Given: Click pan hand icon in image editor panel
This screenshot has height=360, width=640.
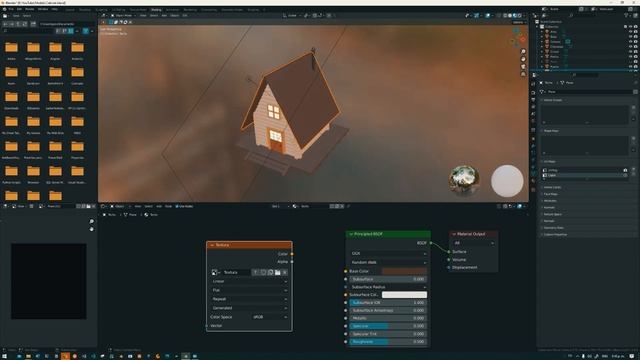Looking at the screenshot, I should [x=91, y=229].
